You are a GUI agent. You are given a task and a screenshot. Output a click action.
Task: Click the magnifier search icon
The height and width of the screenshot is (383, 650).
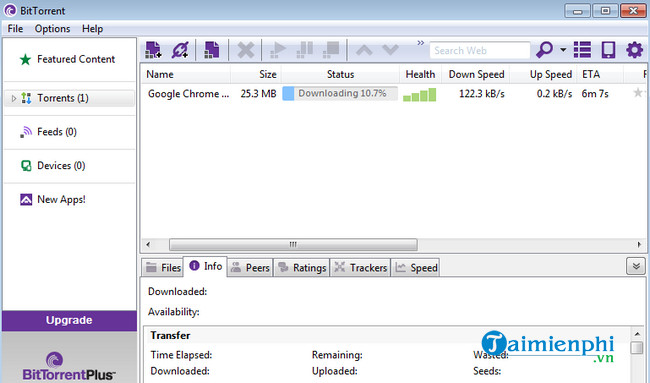544,50
